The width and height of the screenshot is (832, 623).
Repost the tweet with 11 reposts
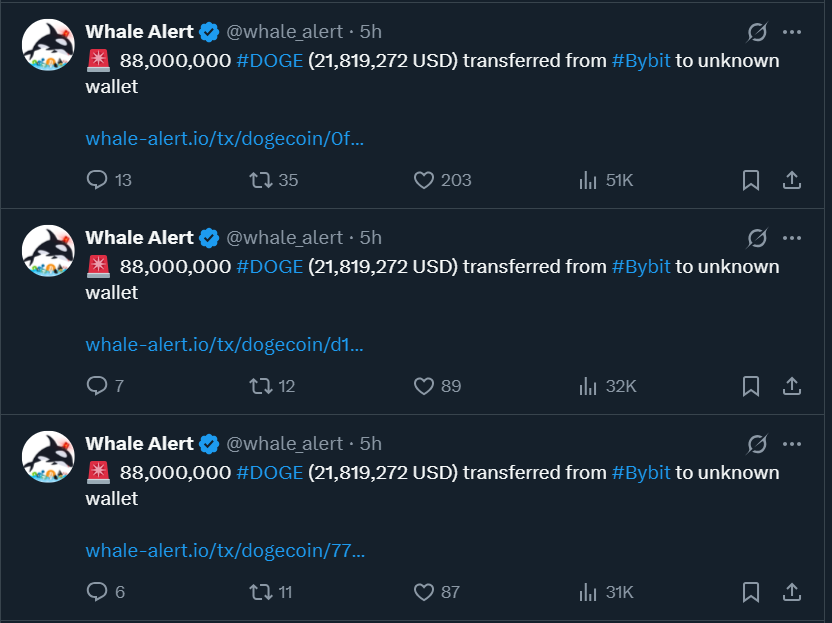(261, 592)
